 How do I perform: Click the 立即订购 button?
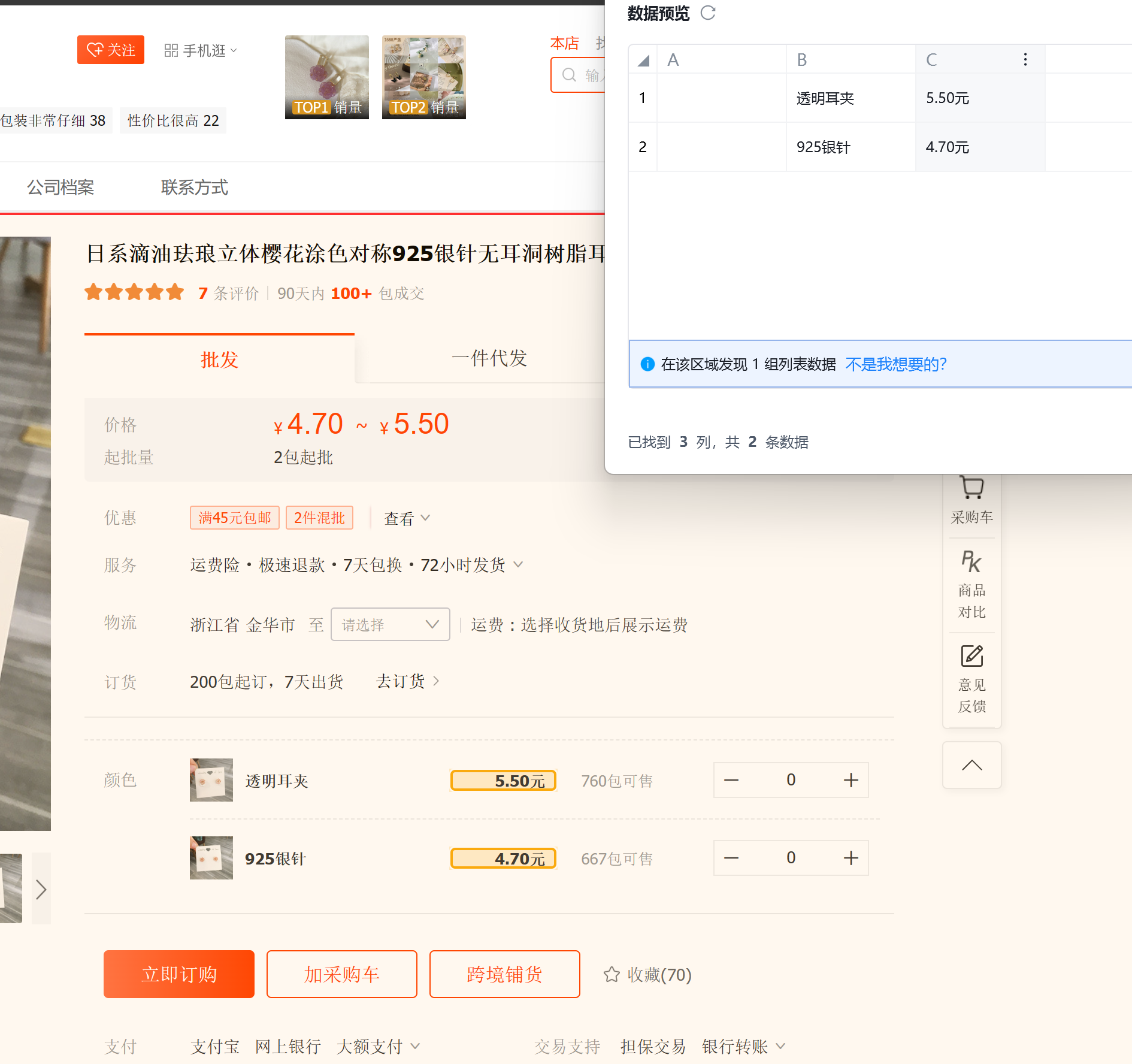(179, 974)
